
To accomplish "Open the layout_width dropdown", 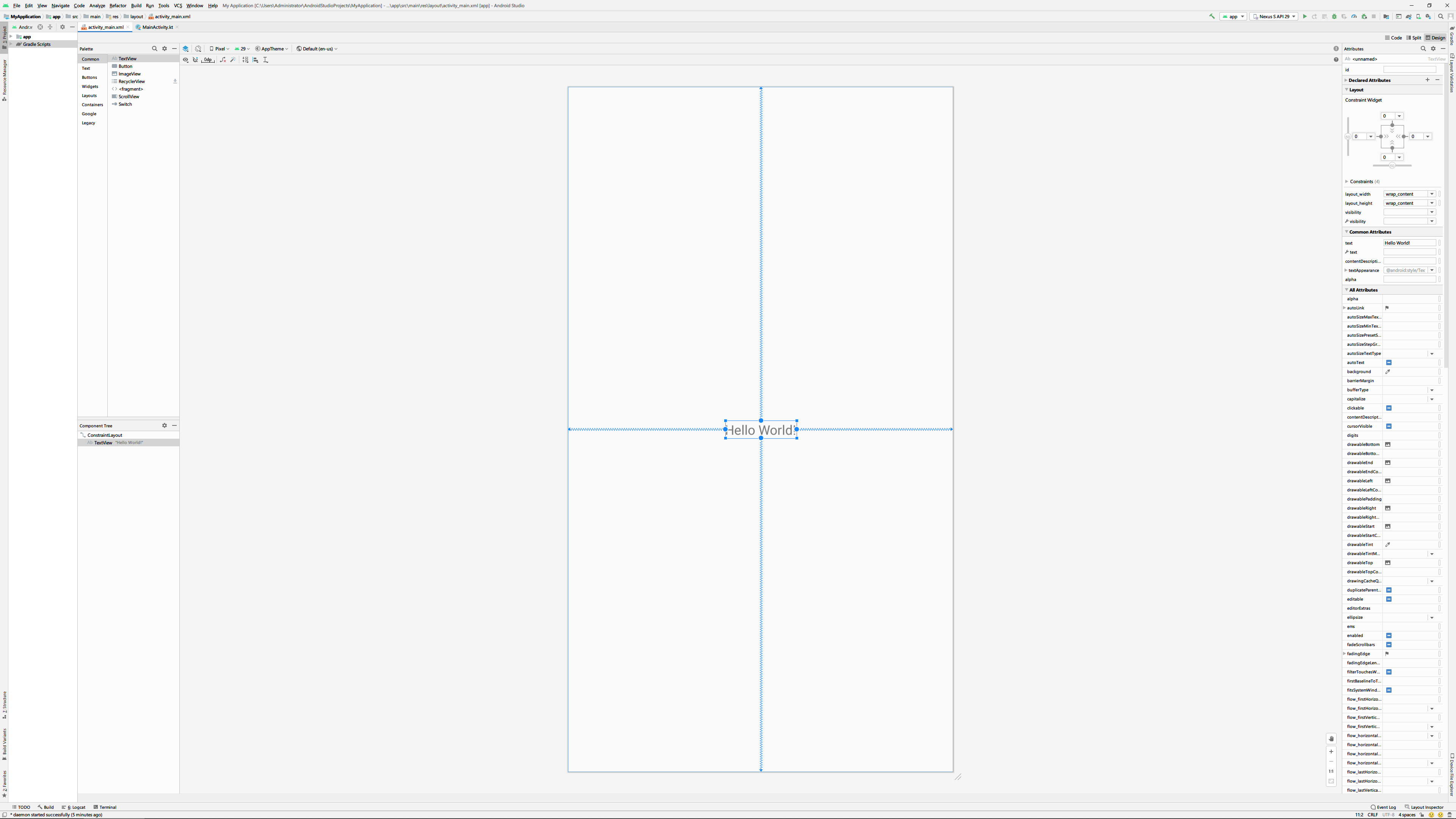I will pyautogui.click(x=1432, y=194).
